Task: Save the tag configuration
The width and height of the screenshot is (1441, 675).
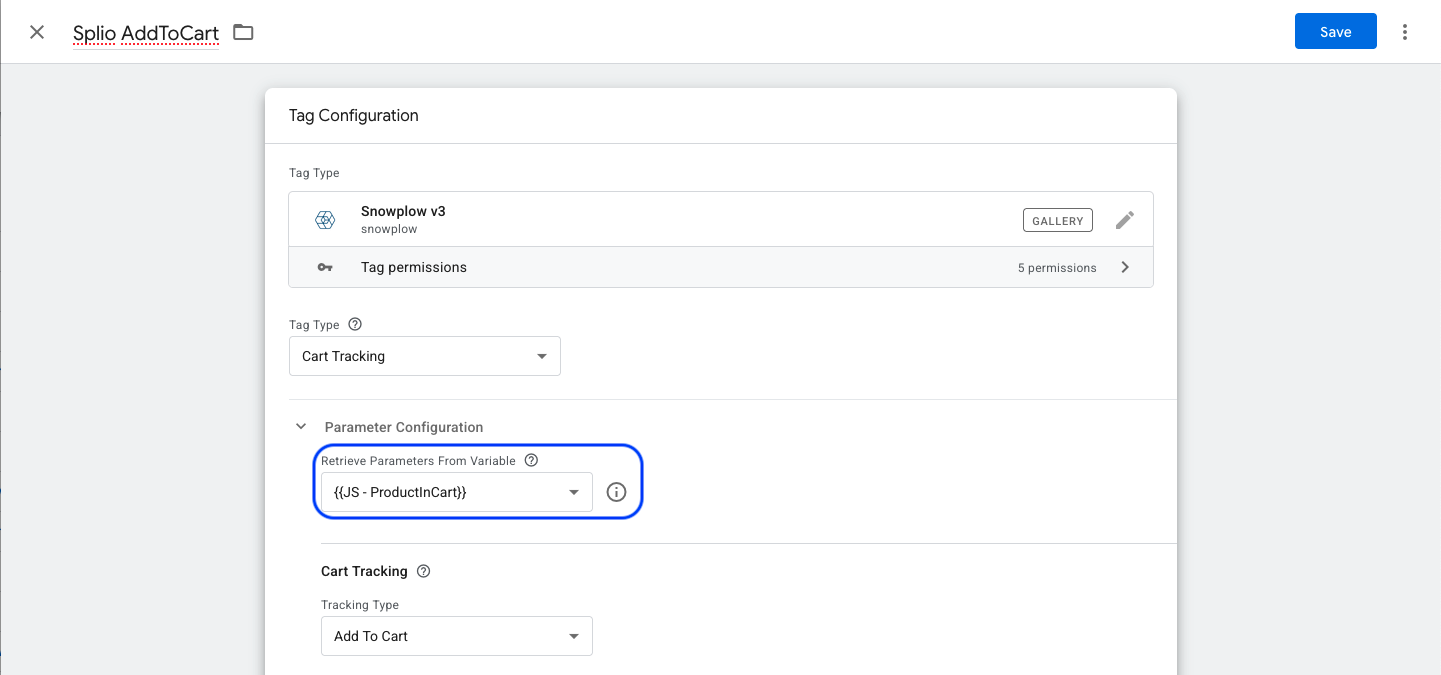Action: point(1335,32)
